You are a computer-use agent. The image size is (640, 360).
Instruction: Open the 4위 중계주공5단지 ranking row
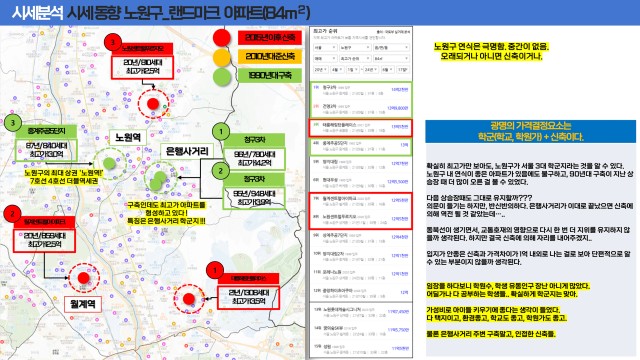pyautogui.click(x=361, y=146)
